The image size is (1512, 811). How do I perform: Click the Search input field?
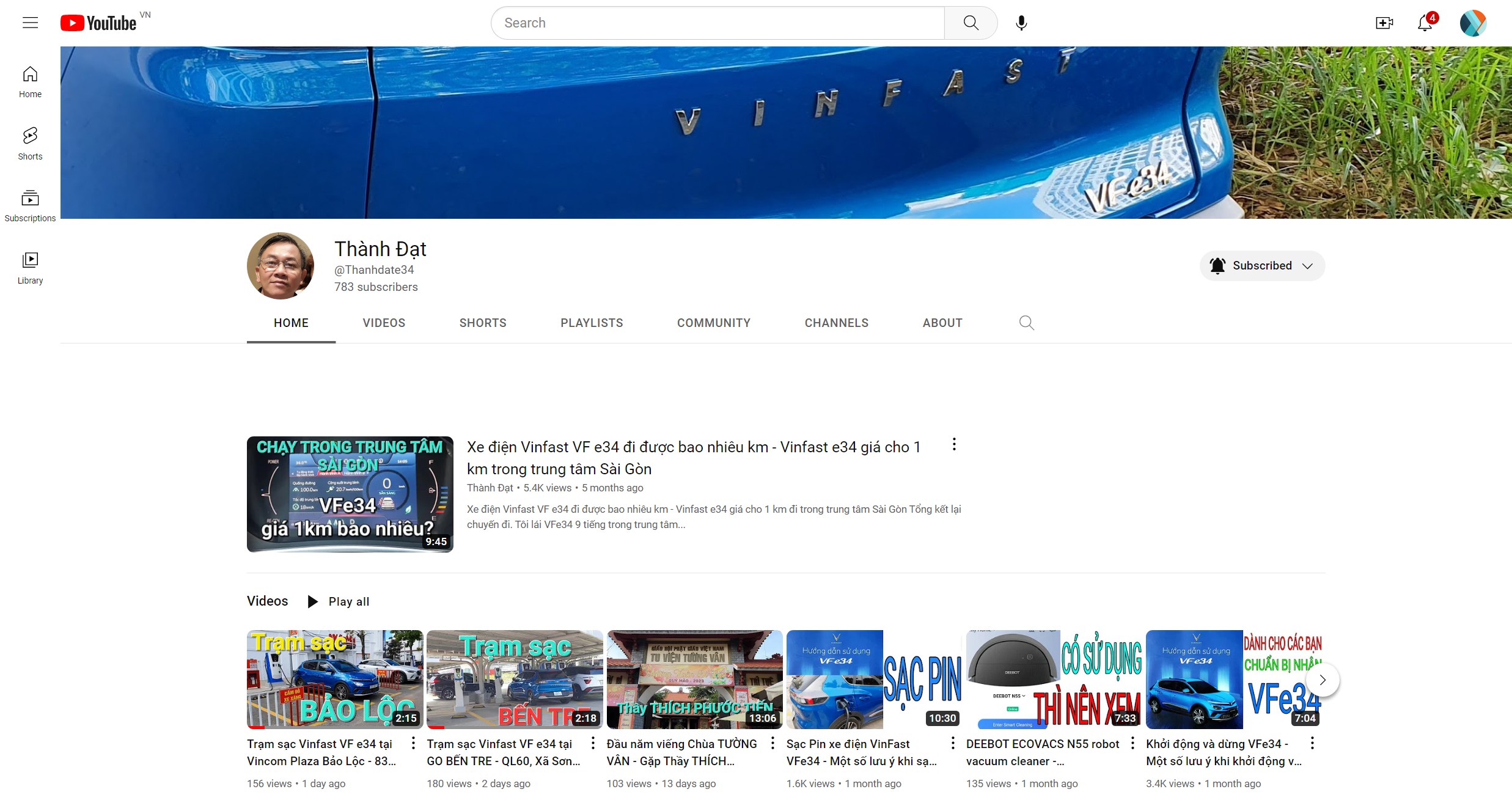tap(718, 23)
